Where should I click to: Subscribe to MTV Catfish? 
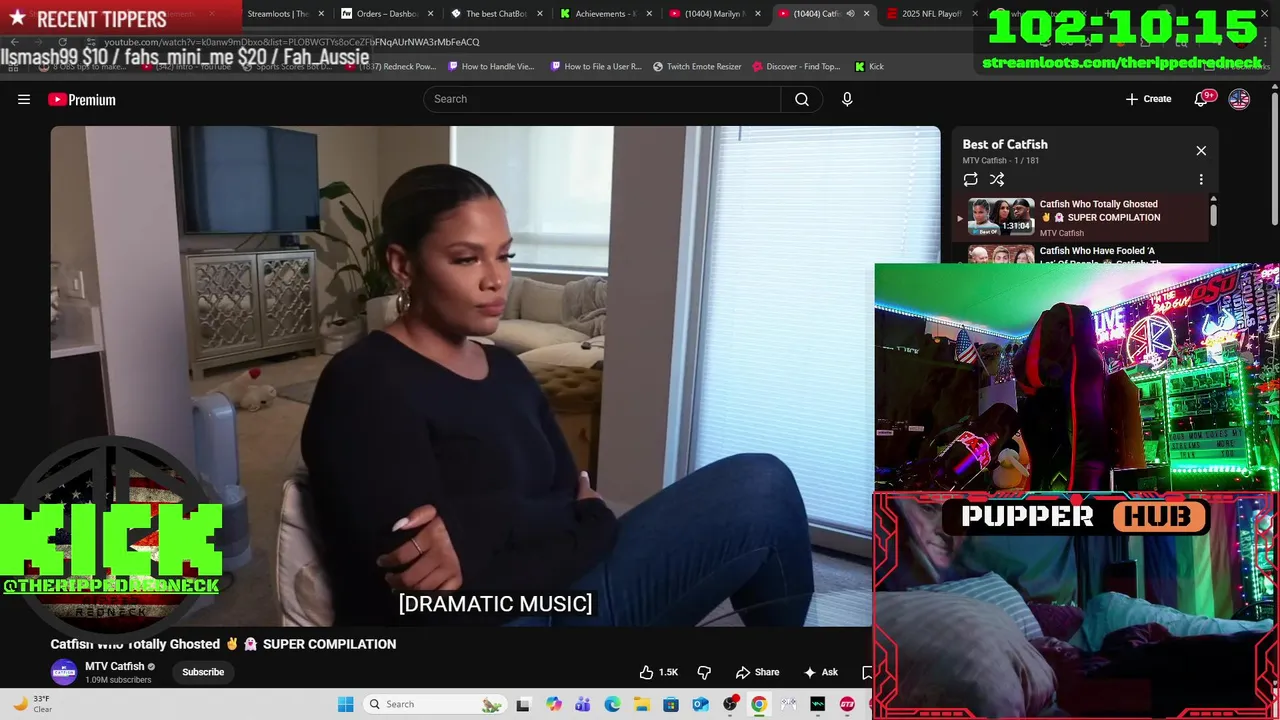point(203,672)
